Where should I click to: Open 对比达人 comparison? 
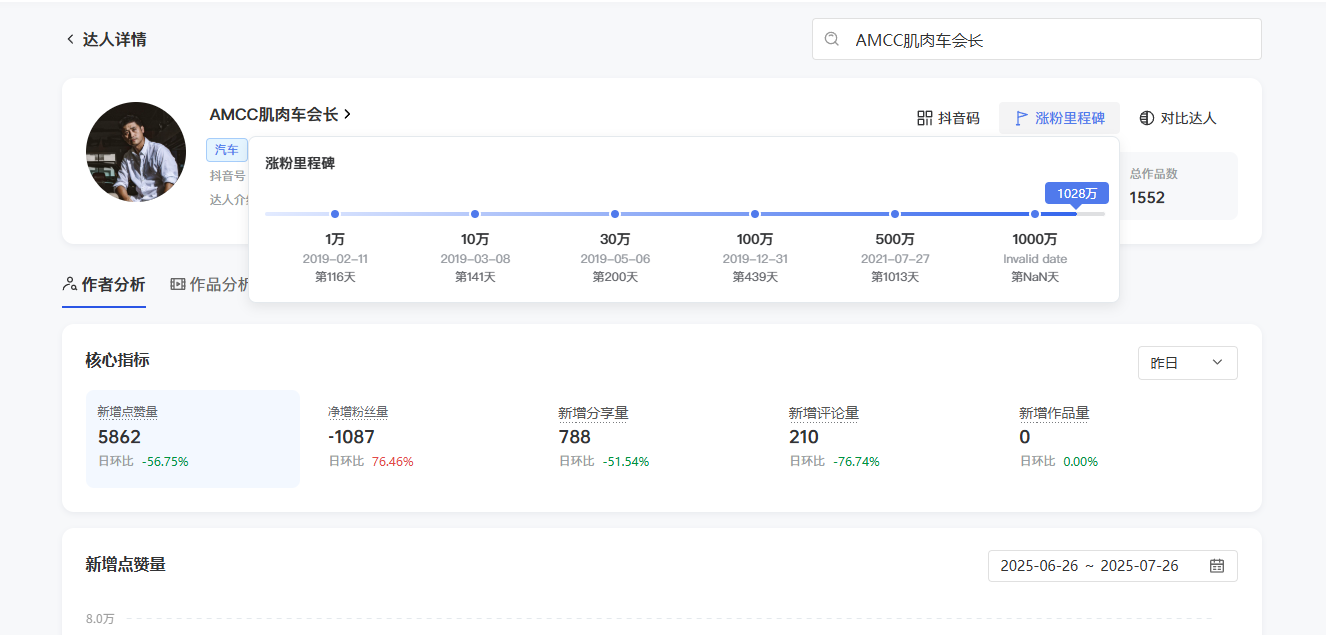click(x=1177, y=118)
